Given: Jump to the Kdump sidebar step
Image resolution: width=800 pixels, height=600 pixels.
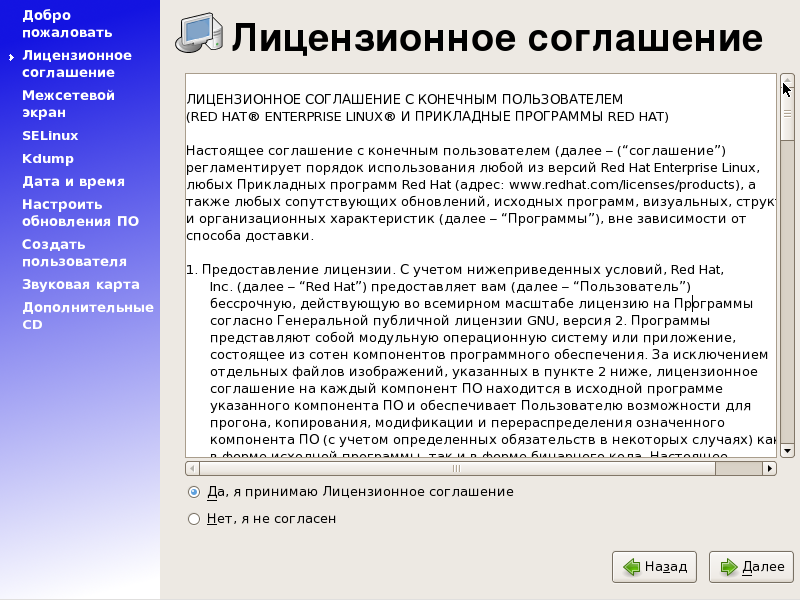Looking at the screenshot, I should pyautogui.click(x=48, y=158).
